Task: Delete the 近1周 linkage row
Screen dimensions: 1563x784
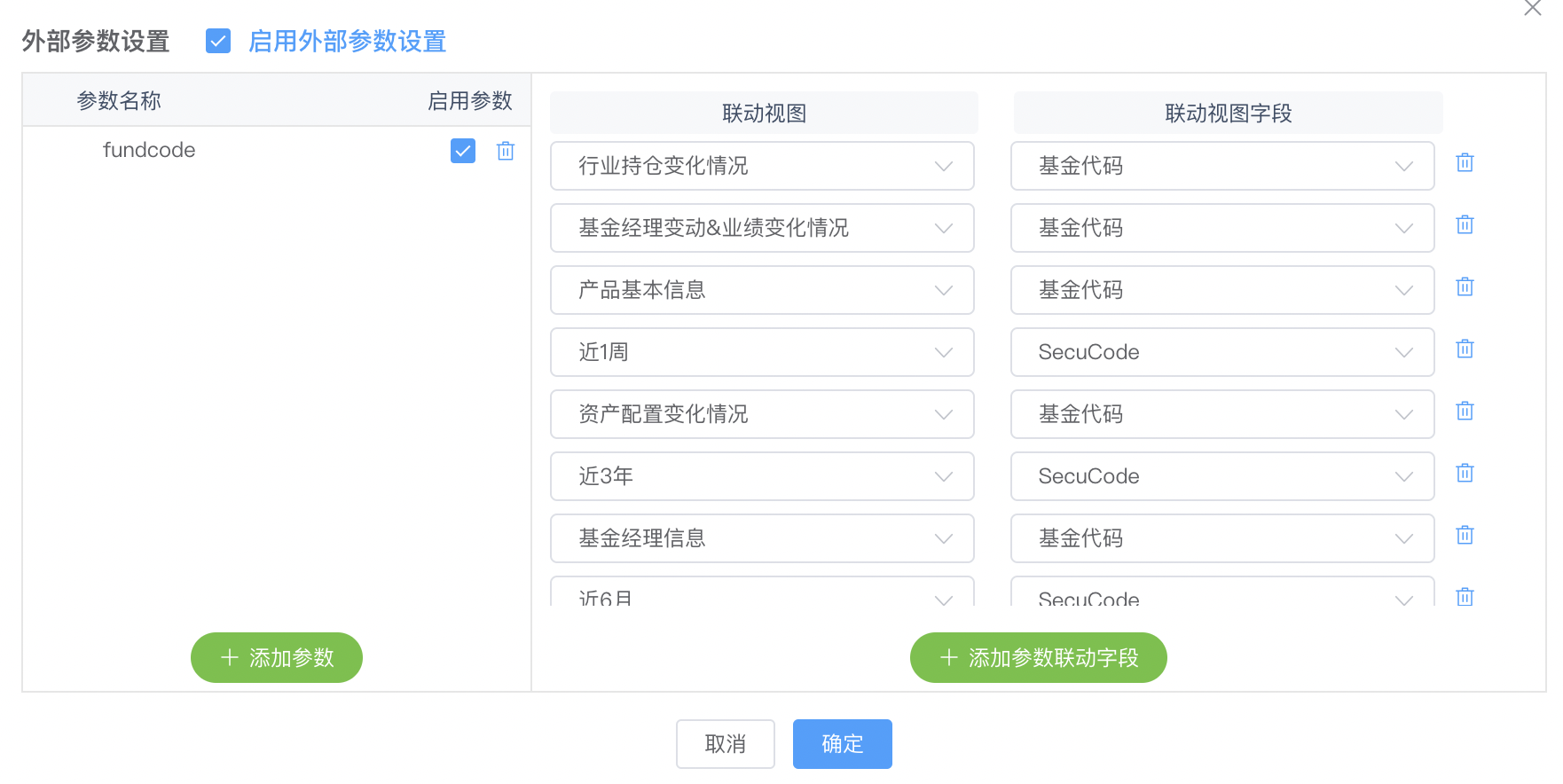Action: coord(1465,349)
